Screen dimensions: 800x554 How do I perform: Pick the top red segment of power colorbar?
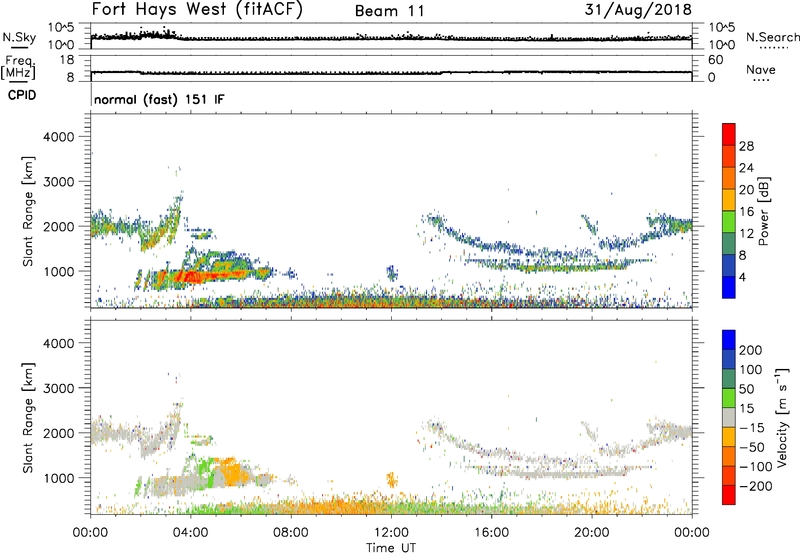(x=729, y=134)
